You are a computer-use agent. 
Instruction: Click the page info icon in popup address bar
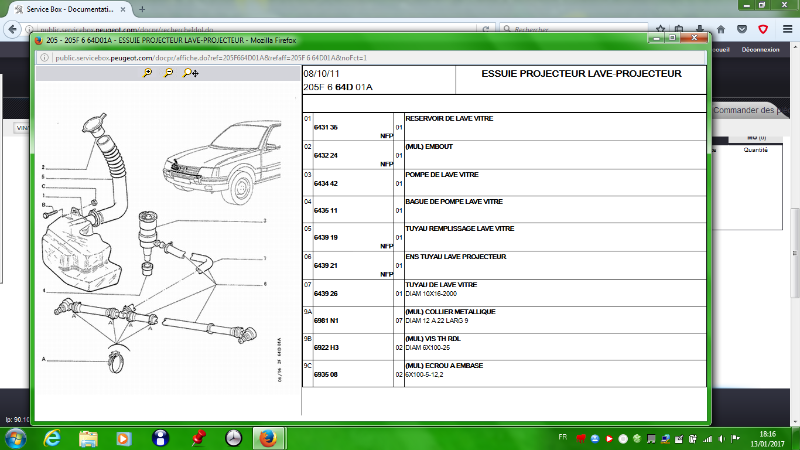click(42, 58)
